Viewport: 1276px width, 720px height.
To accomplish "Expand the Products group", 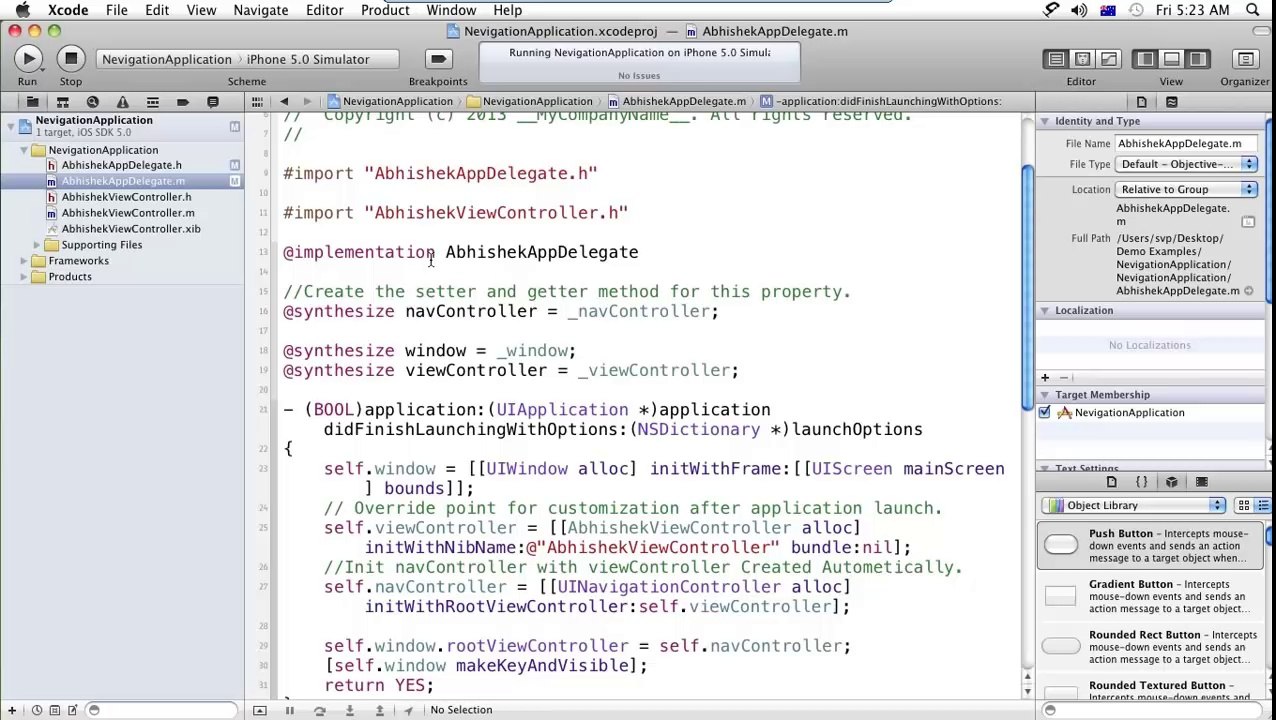I will pos(23,277).
